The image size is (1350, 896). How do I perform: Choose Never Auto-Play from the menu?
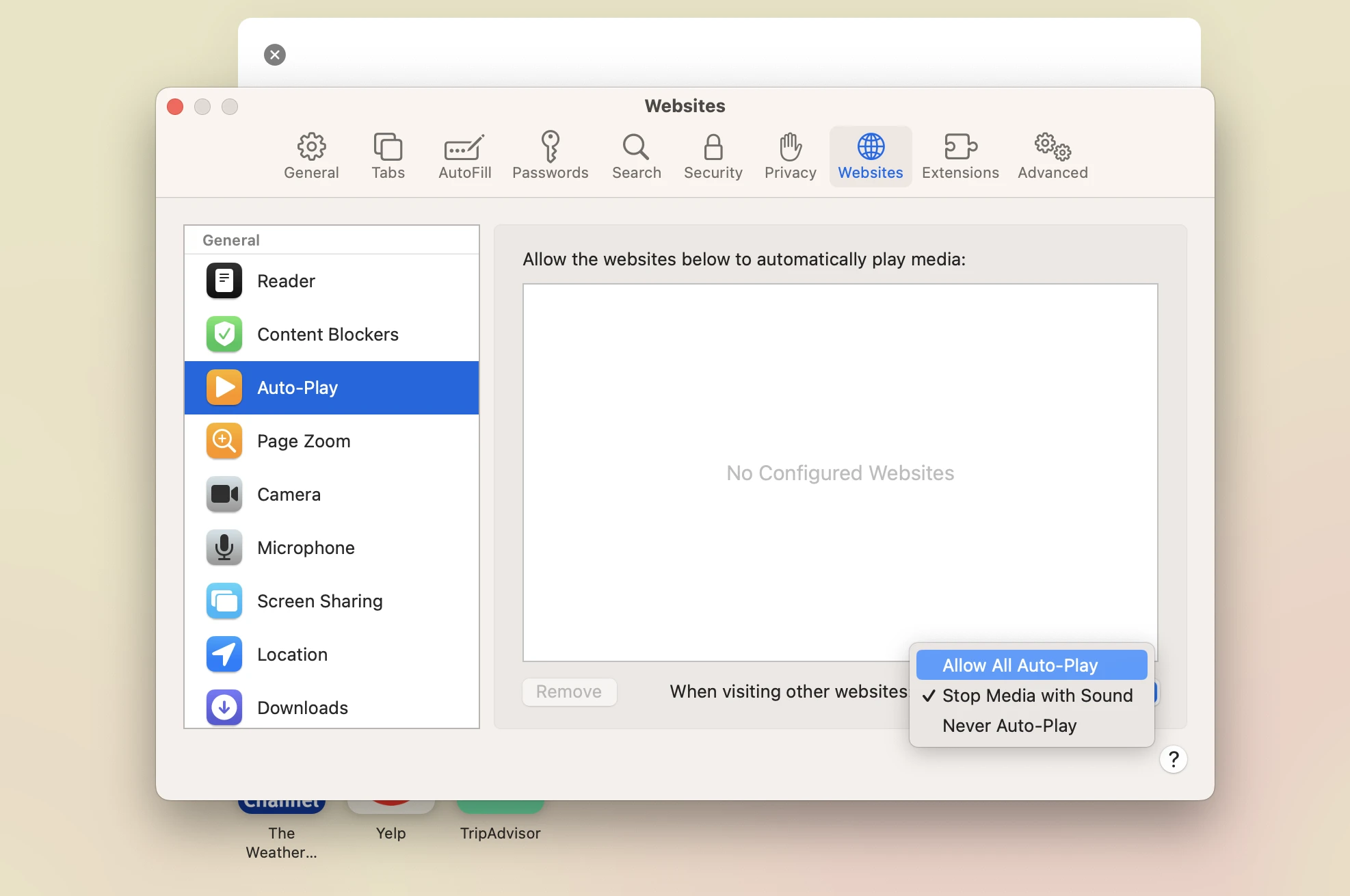click(1009, 726)
